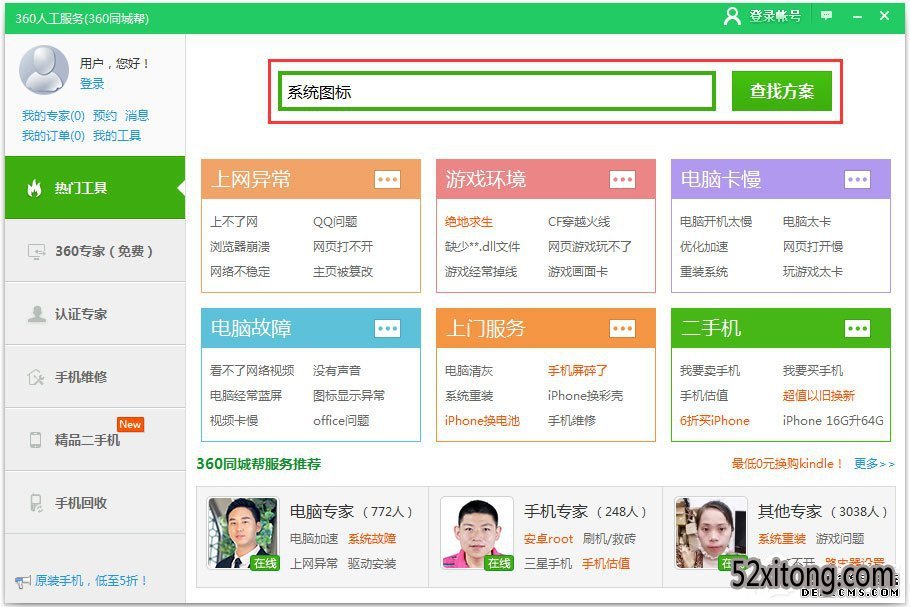The image size is (910, 607).
Task: Select 浏览器崩溃 item
Action: [240, 247]
